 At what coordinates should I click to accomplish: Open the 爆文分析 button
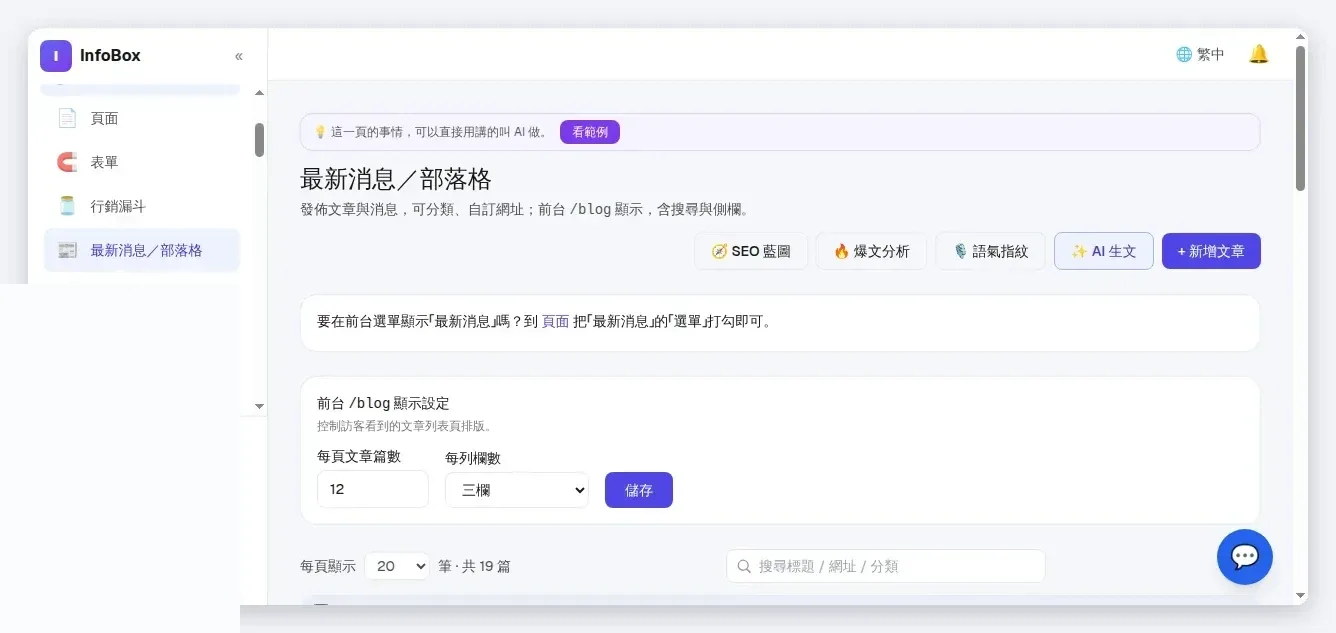pos(871,251)
